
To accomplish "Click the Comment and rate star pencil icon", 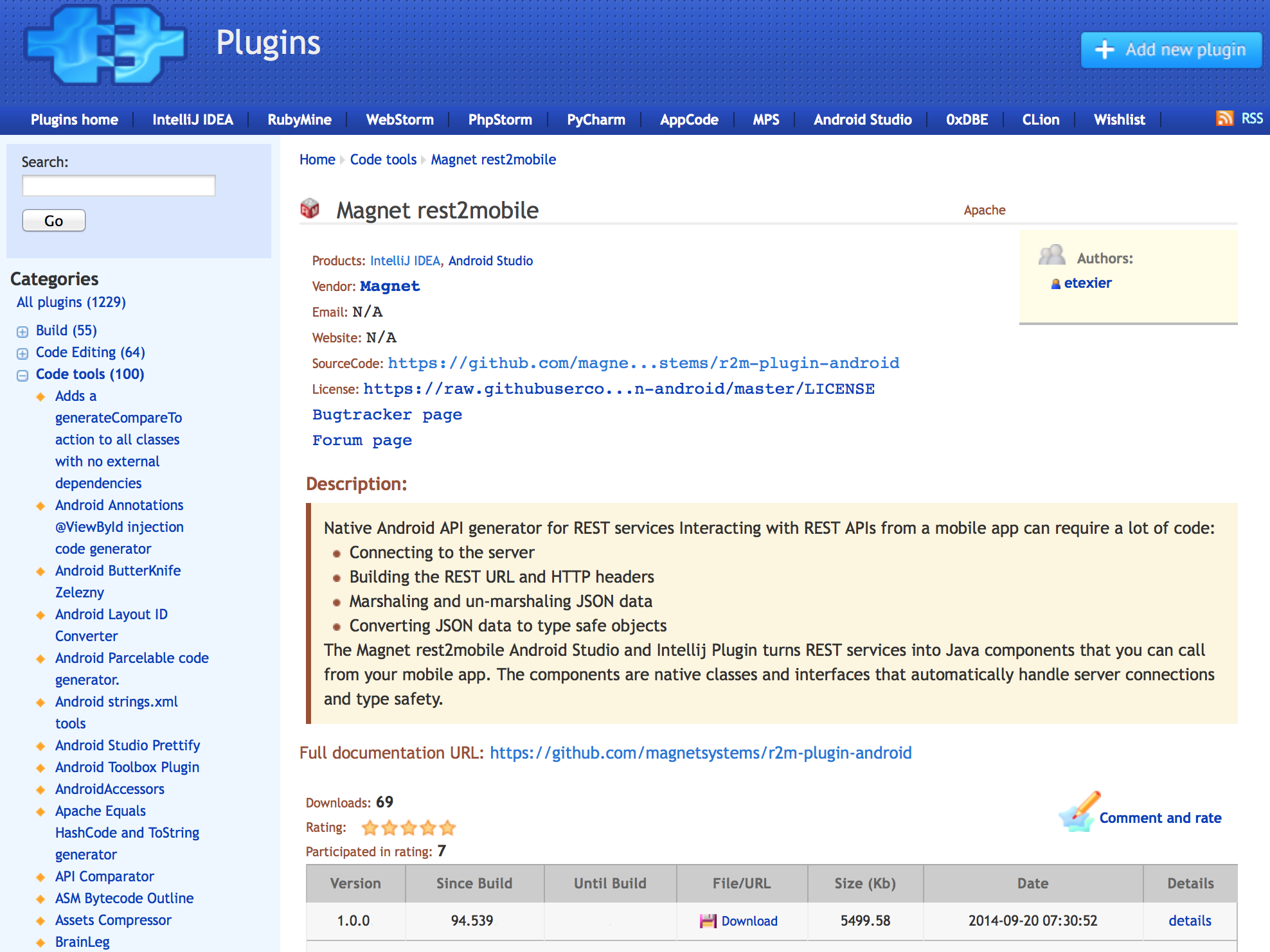I will click(1079, 811).
